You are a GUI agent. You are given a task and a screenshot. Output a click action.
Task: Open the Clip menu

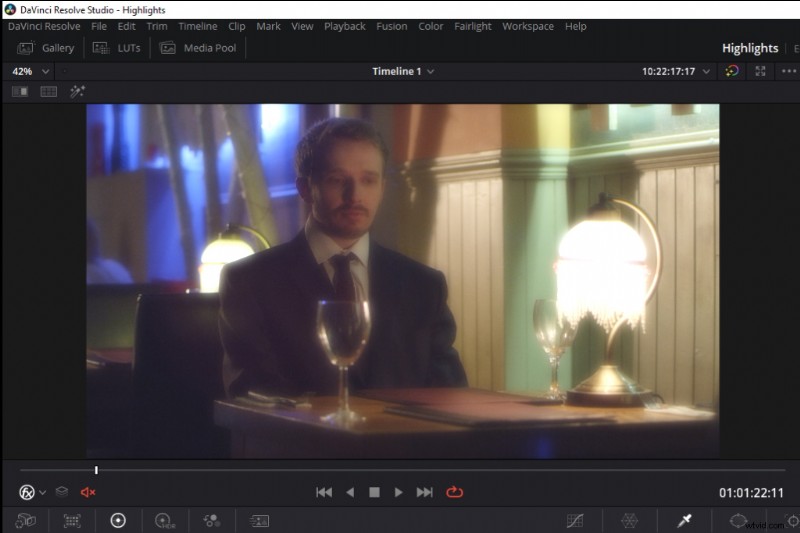tap(237, 27)
